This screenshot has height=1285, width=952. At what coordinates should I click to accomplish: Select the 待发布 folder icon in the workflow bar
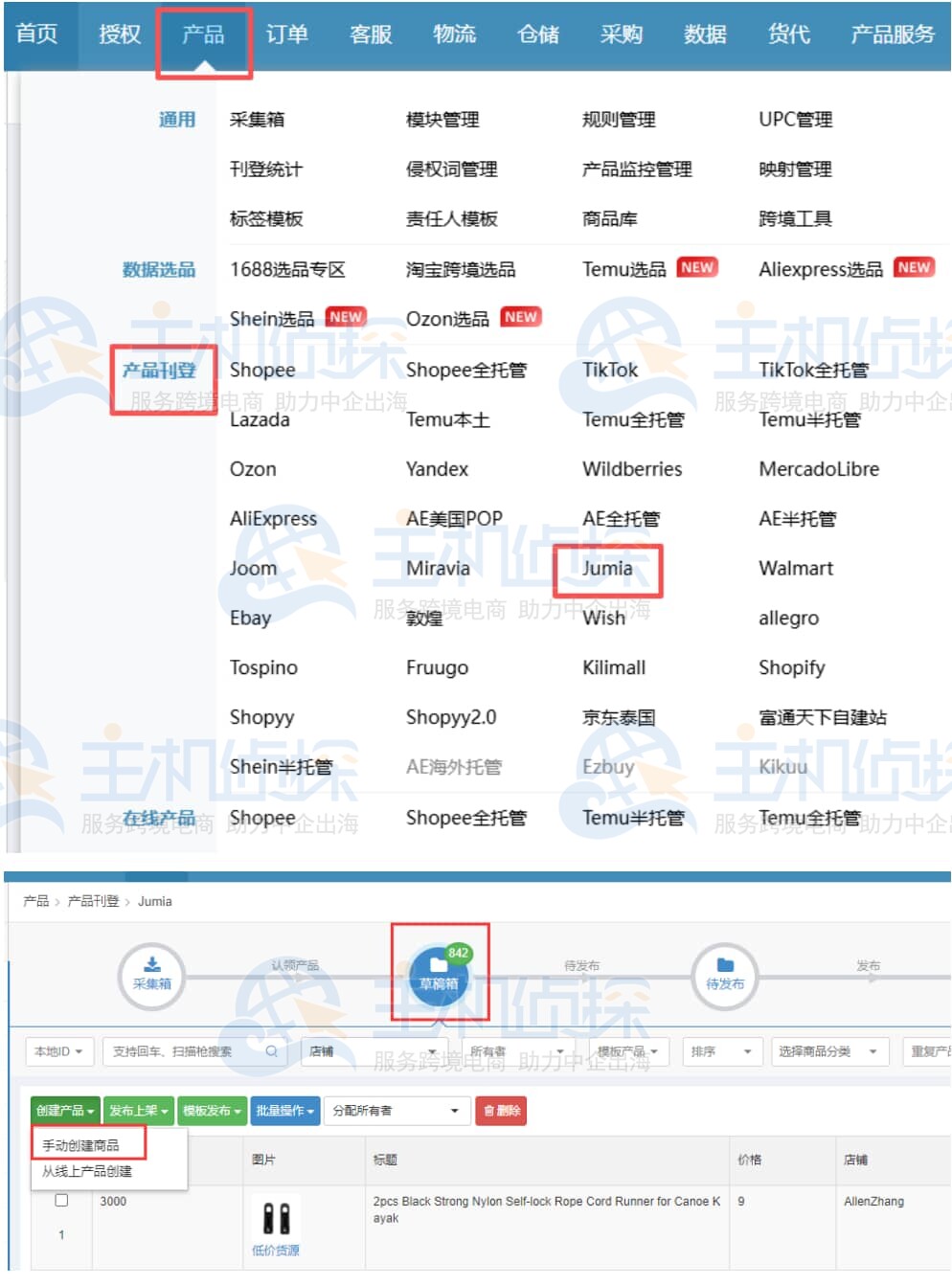pyautogui.click(x=725, y=967)
